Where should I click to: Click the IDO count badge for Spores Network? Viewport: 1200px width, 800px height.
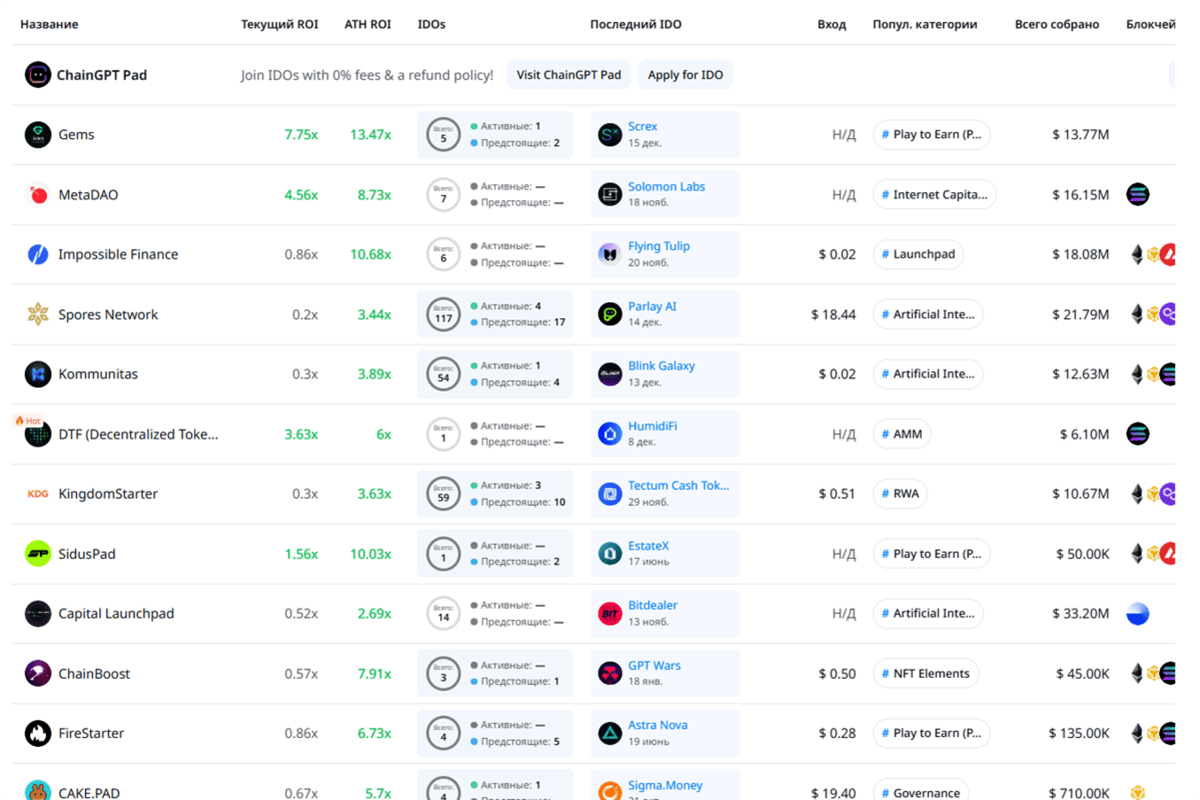click(x=442, y=314)
